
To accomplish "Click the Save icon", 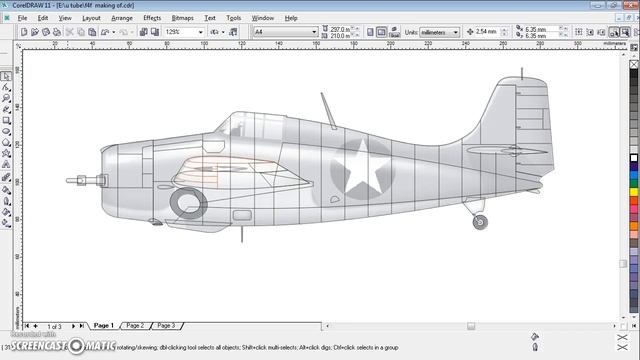I will click(46, 32).
